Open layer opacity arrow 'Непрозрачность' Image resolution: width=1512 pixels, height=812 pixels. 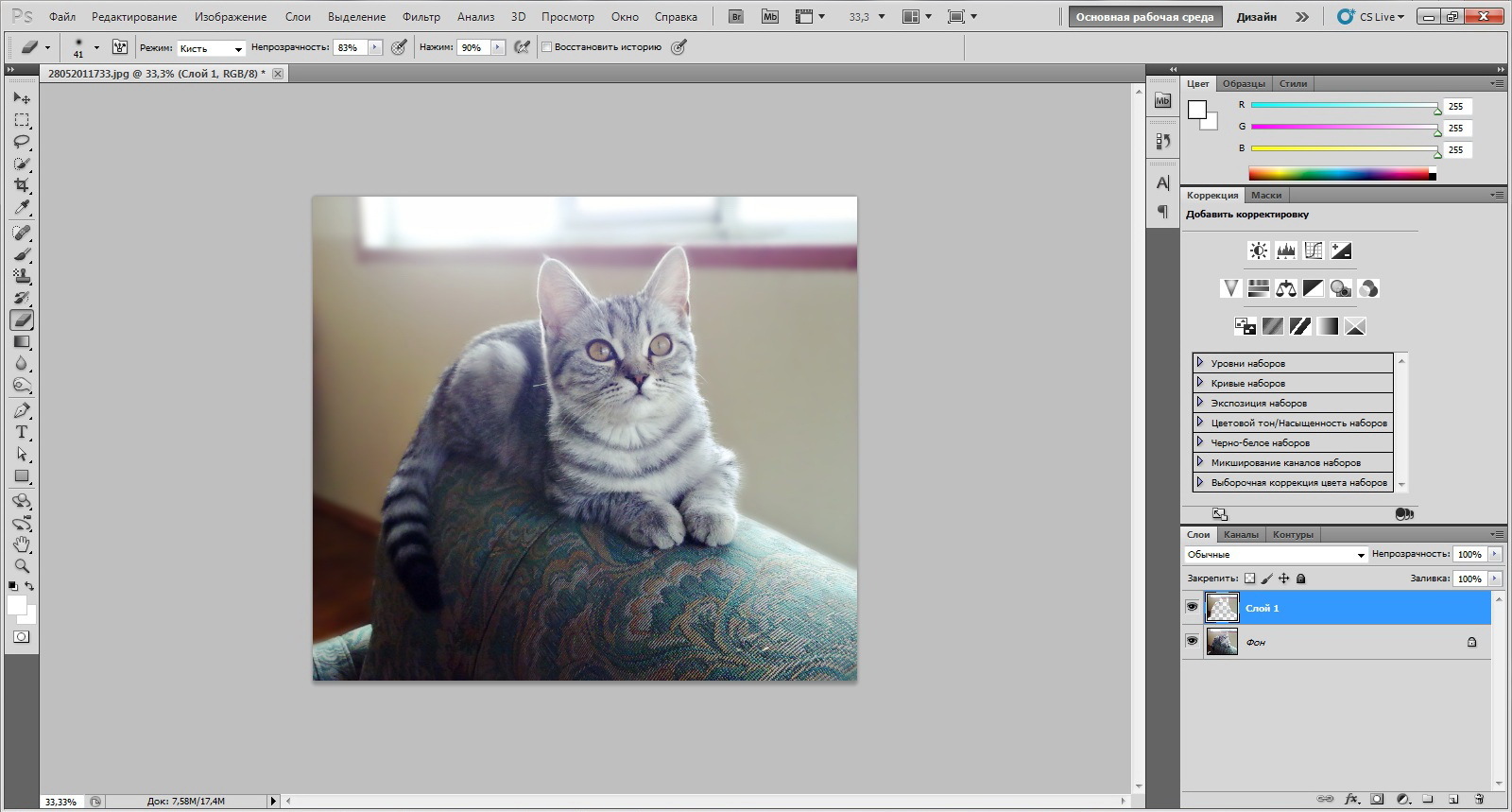[x=1494, y=555]
